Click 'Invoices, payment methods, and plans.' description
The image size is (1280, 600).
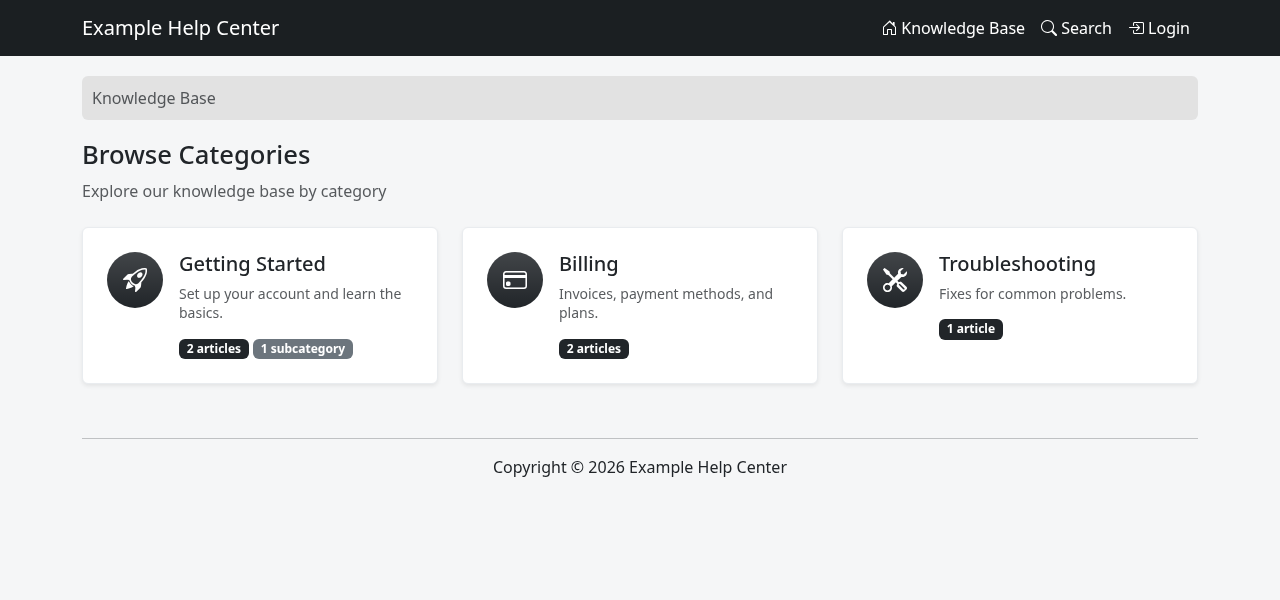(666, 303)
